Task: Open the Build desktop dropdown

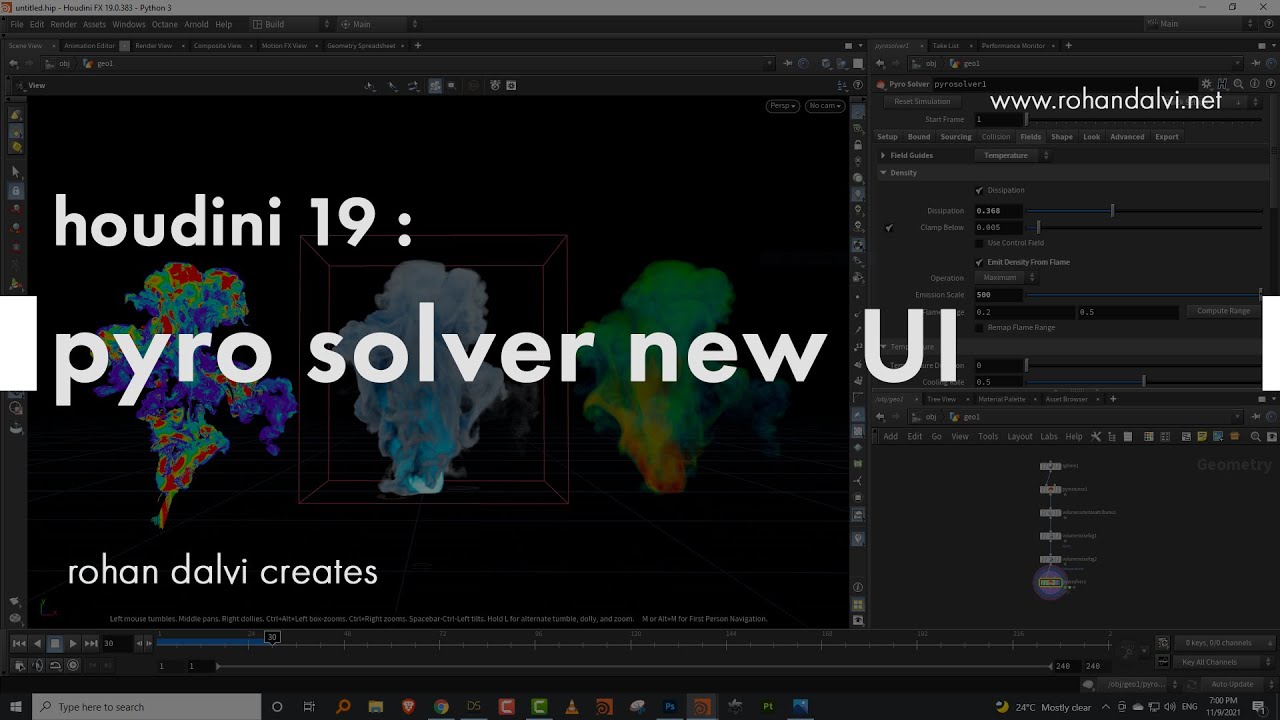Action: 288,24
